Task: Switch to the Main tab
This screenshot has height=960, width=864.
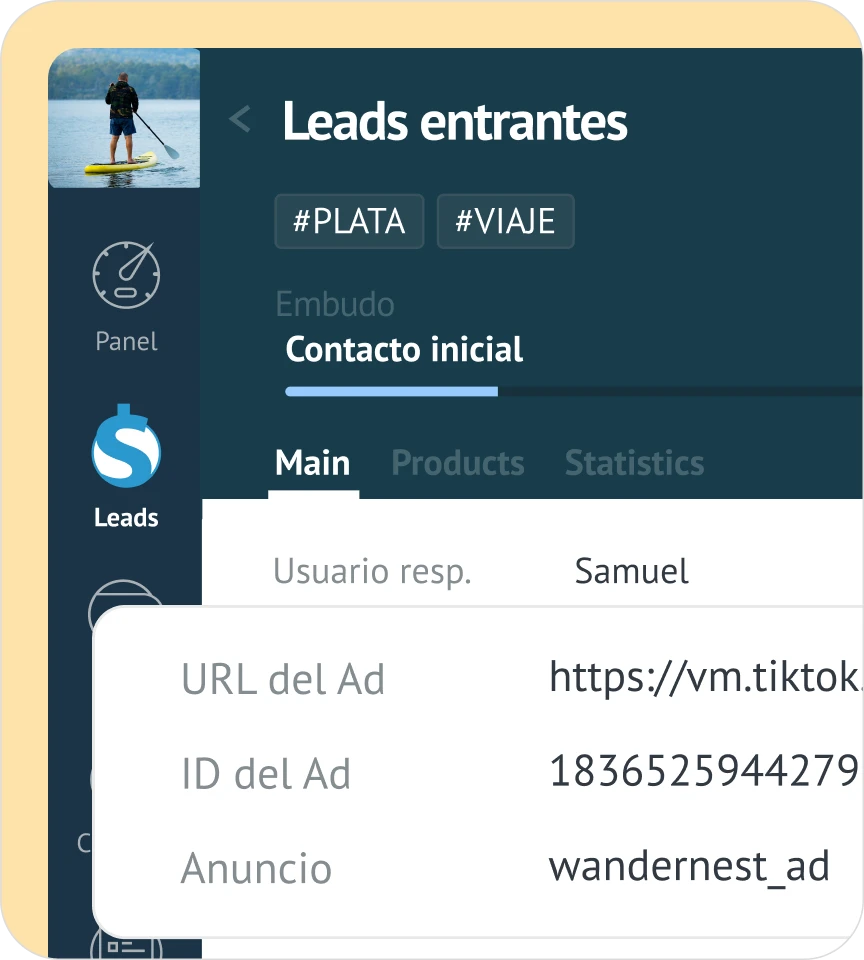Action: click(x=313, y=463)
